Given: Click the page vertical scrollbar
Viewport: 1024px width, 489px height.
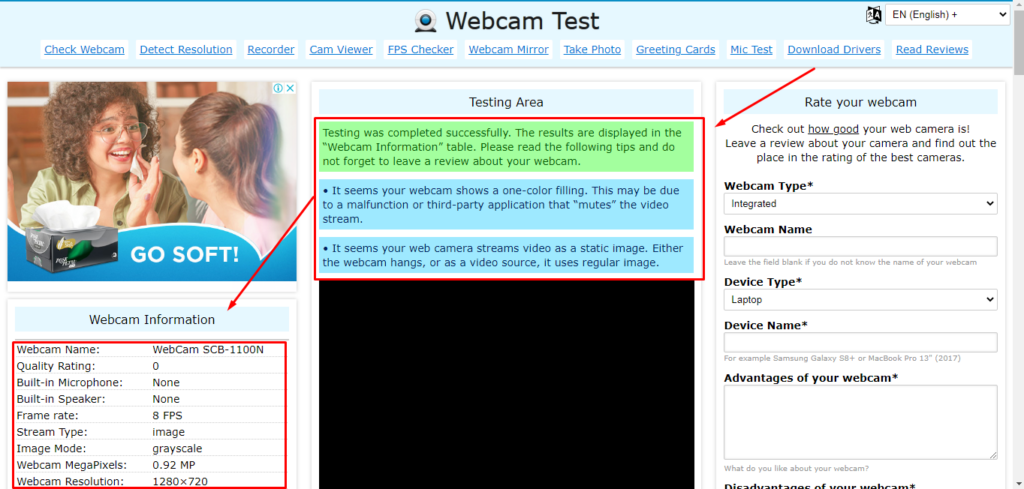Looking at the screenshot, I should [x=1018, y=244].
